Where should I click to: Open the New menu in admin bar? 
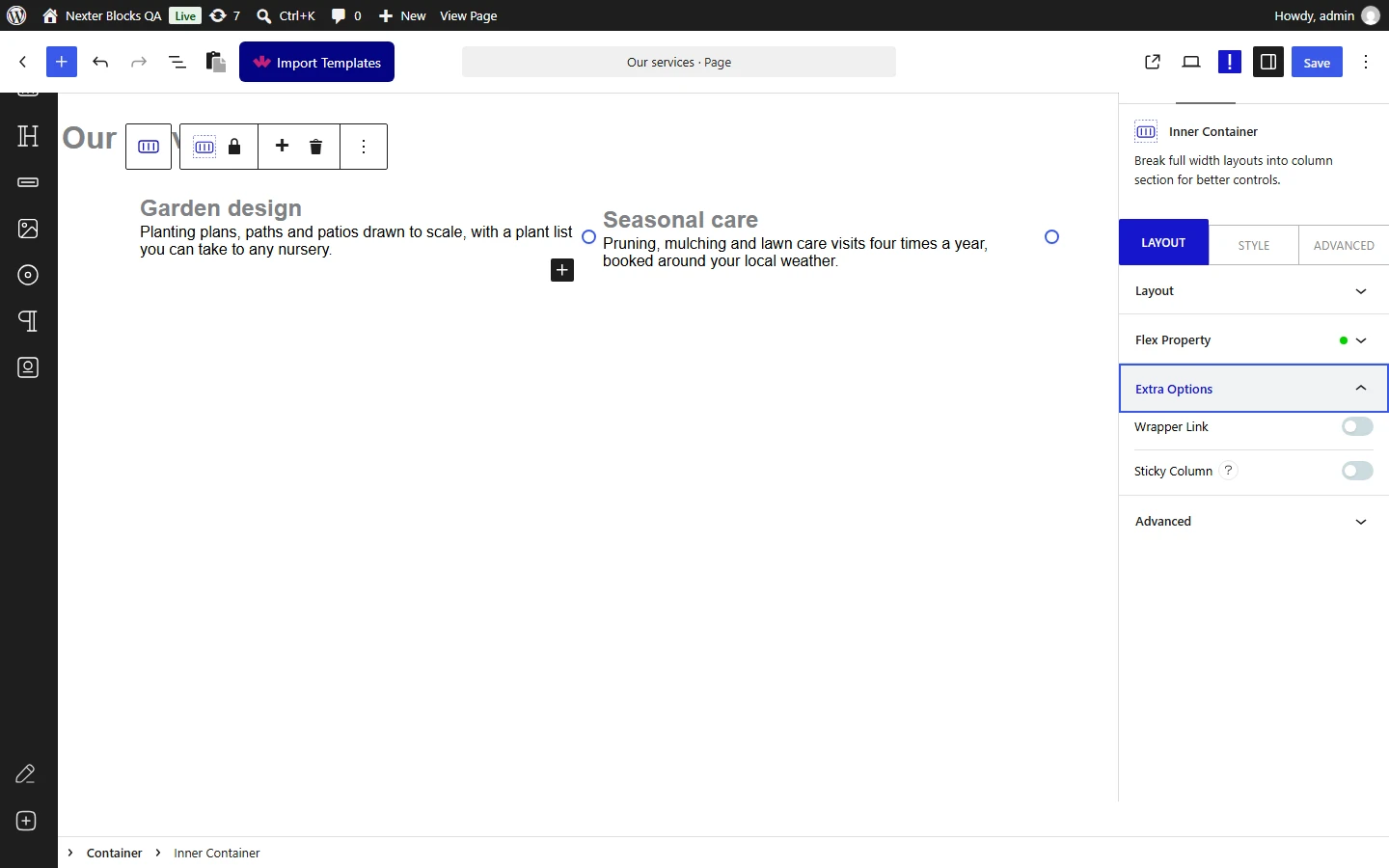(x=402, y=15)
